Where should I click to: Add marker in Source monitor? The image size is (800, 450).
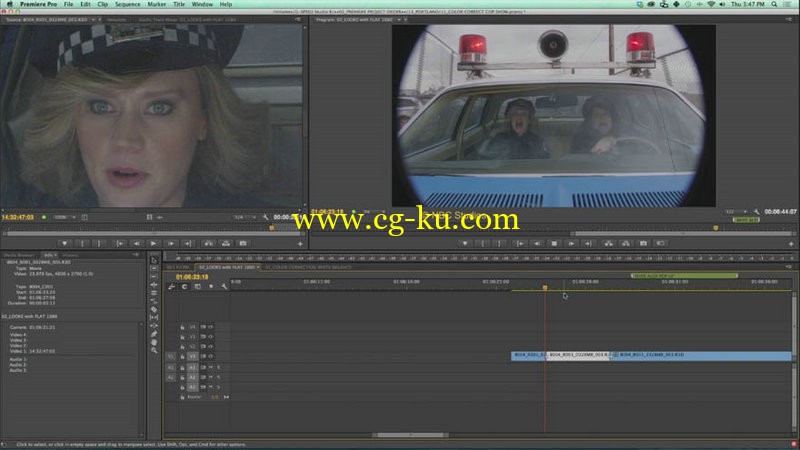[64, 244]
